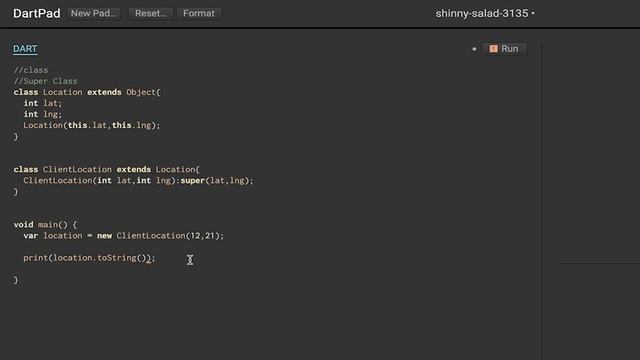Open a New Pad
The image size is (640, 360).
[93, 13]
